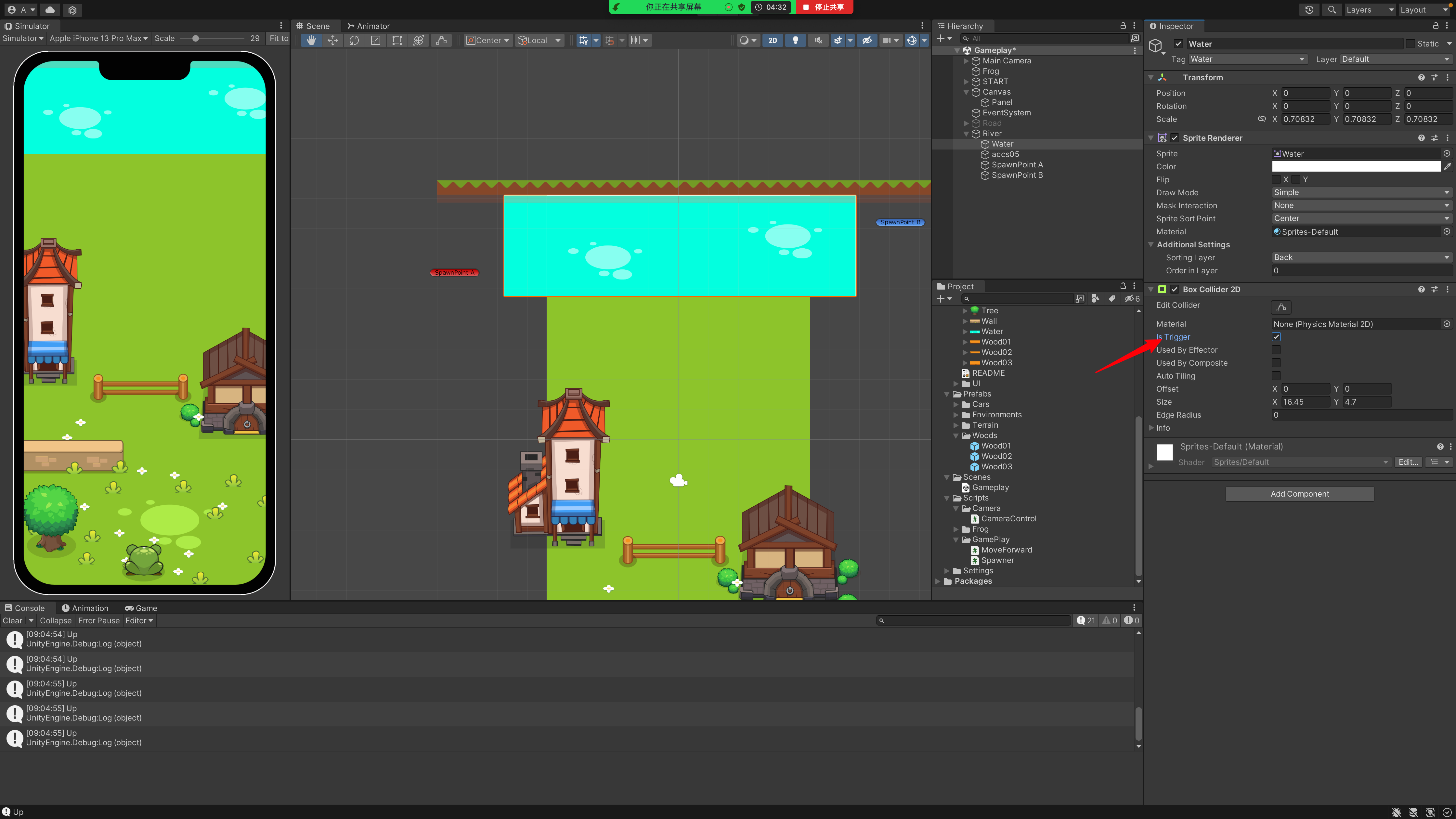This screenshot has height=819, width=1456.
Task: Select the Rect tool
Action: click(x=397, y=40)
